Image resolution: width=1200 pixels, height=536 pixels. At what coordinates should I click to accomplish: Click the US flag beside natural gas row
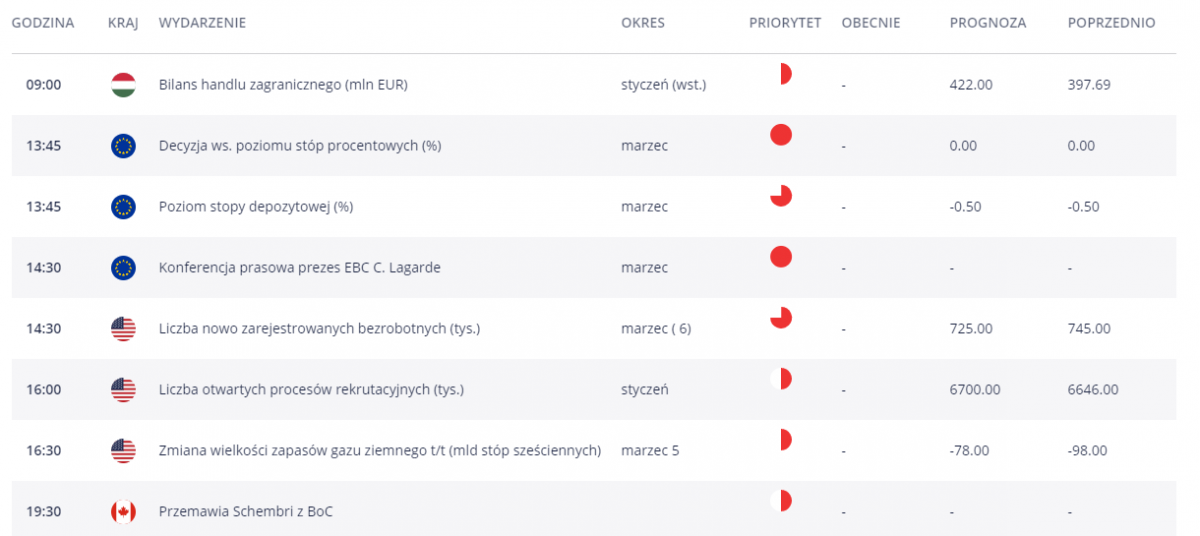[123, 451]
